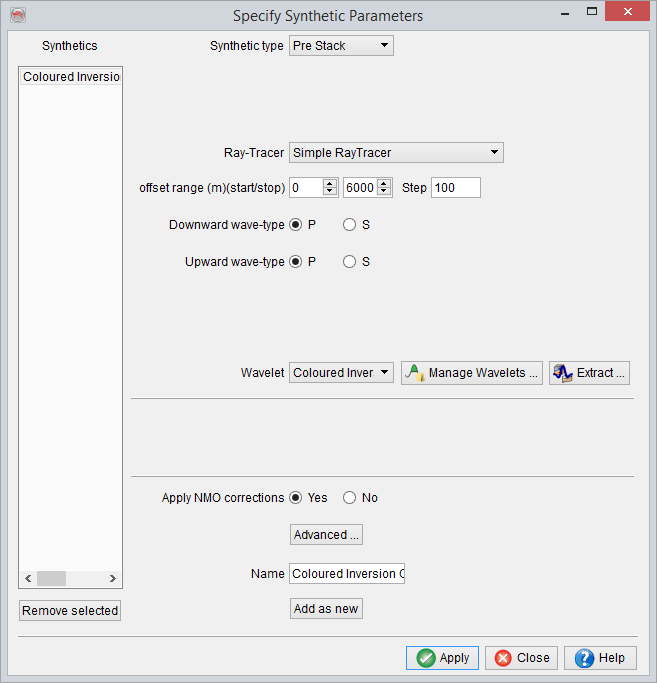Image resolution: width=657 pixels, height=683 pixels.
Task: Open the Wavelet selection dropdown
Action: click(x=341, y=373)
